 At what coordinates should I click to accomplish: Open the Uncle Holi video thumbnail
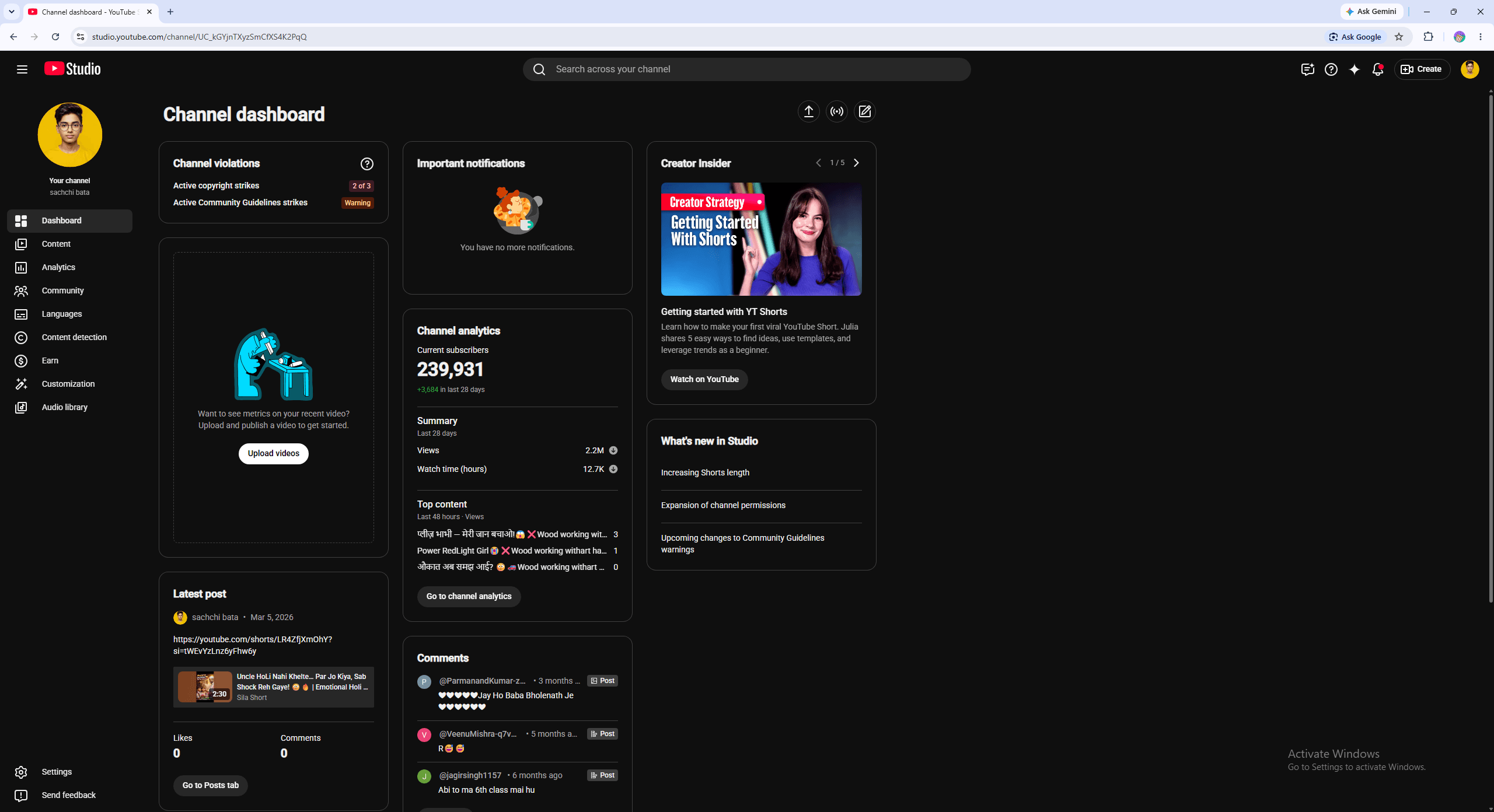tap(205, 687)
